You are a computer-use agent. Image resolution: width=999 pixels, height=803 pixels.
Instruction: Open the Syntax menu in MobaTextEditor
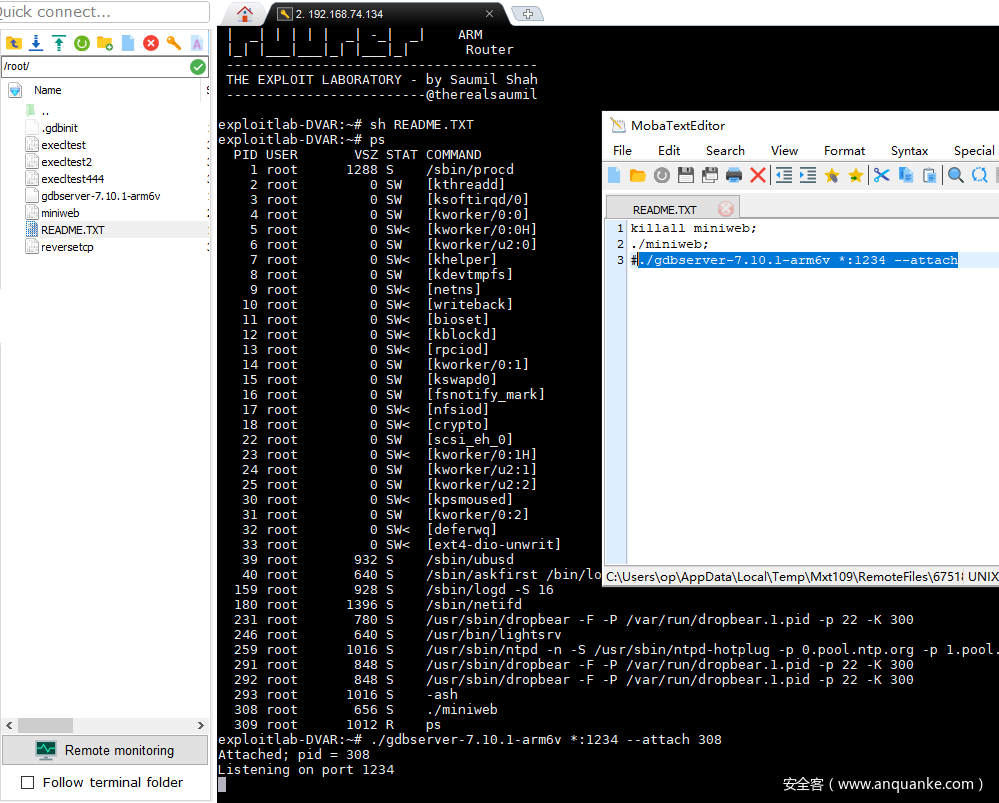(909, 150)
